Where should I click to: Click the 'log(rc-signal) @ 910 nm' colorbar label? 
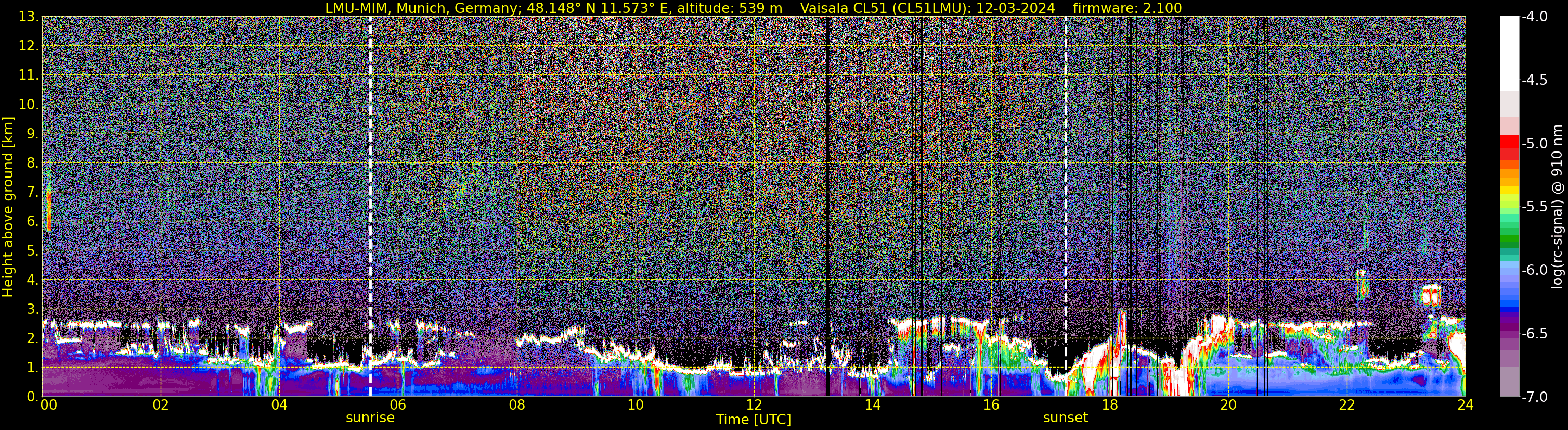tap(1558, 207)
